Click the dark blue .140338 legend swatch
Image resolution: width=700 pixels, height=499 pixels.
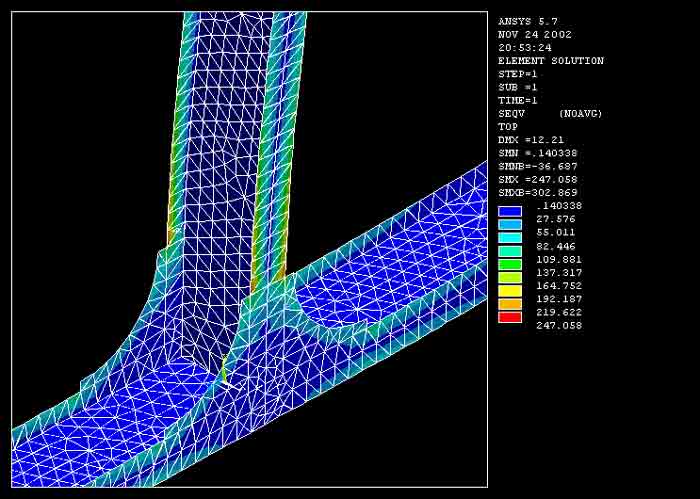click(x=510, y=212)
